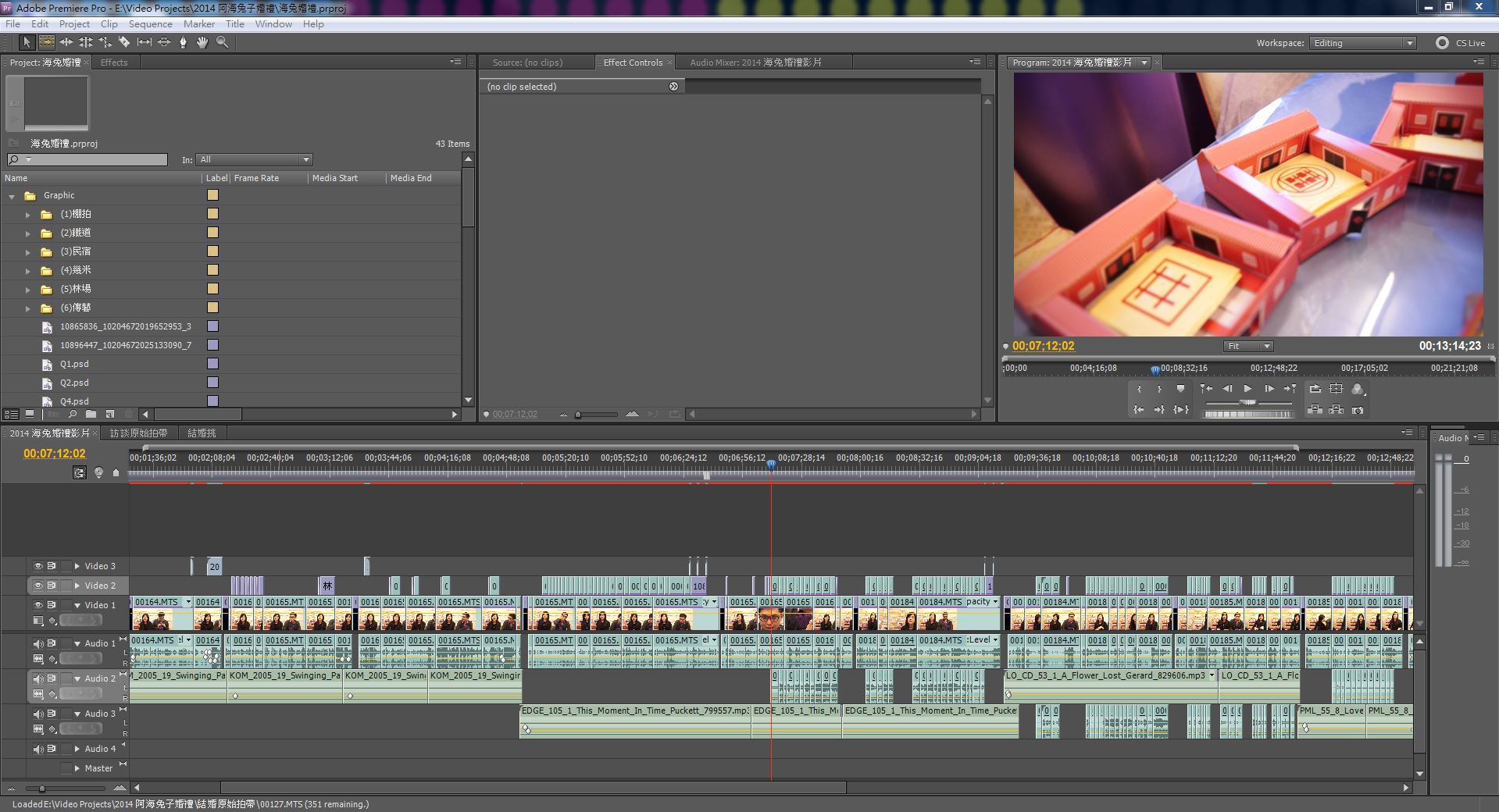Step forward one frame in Program monitor
Screen dimensions: 1499x812
[x=1269, y=389]
